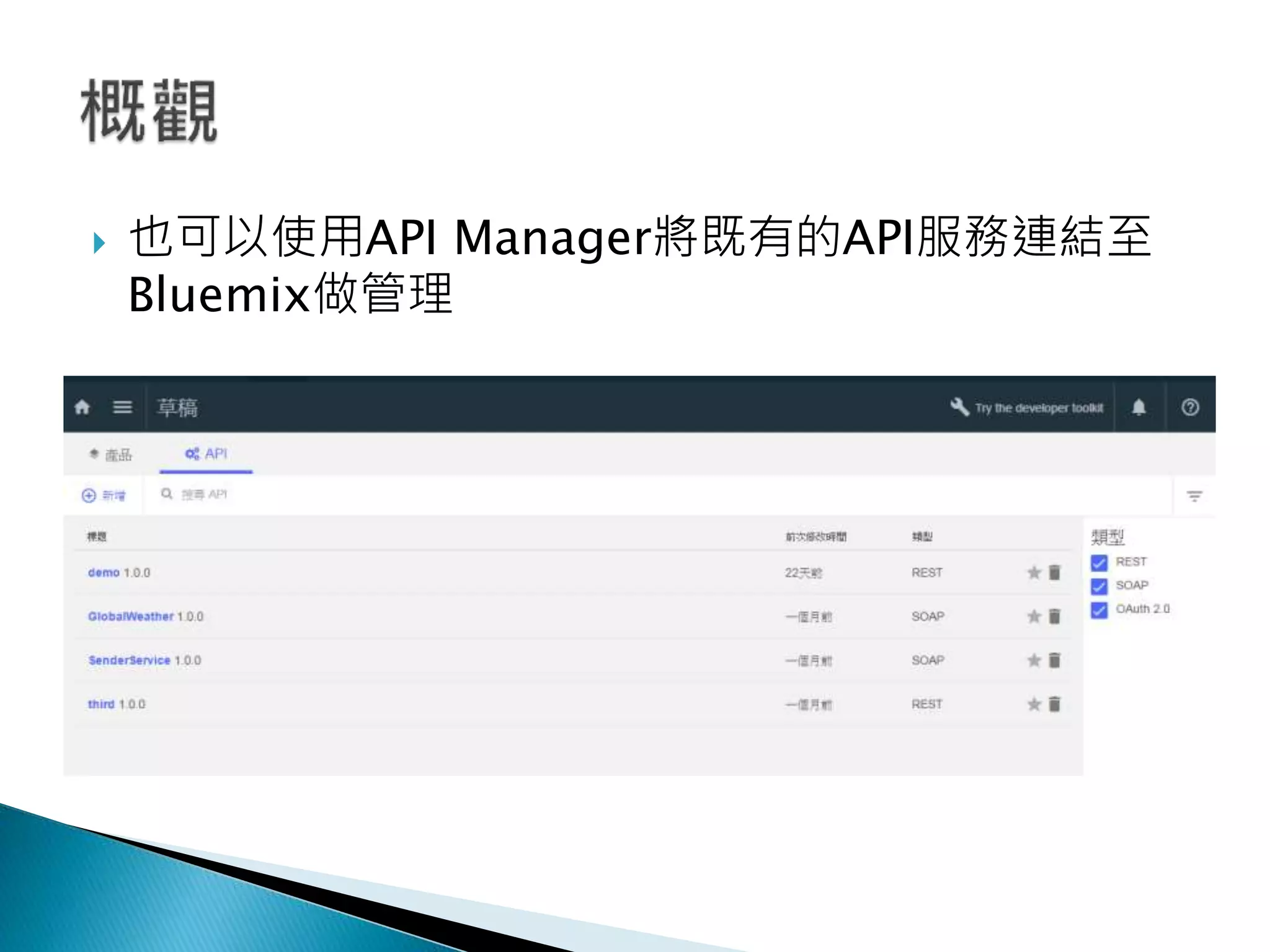Delete the SenderService API with trash icon
This screenshot has height=952, width=1270.
pyautogui.click(x=1055, y=660)
